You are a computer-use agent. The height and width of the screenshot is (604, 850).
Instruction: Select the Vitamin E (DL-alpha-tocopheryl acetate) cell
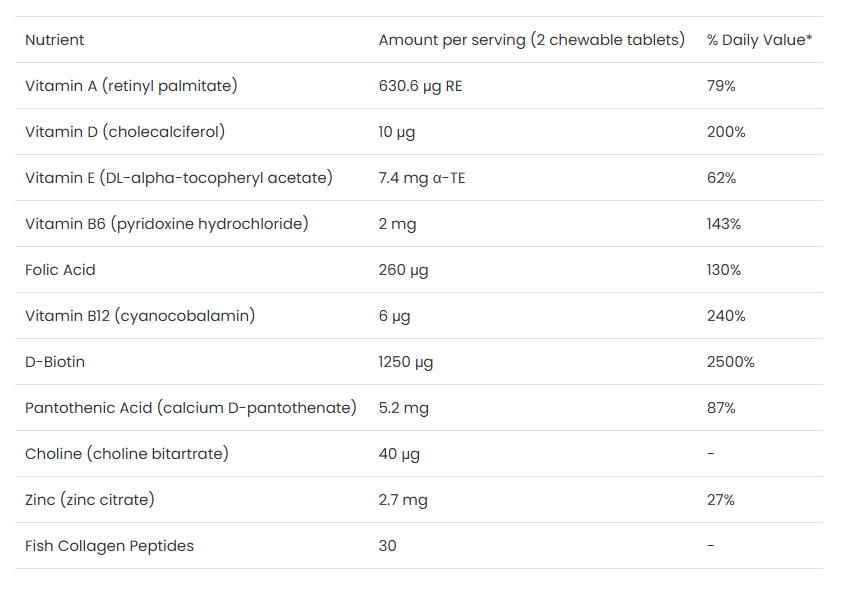point(179,178)
